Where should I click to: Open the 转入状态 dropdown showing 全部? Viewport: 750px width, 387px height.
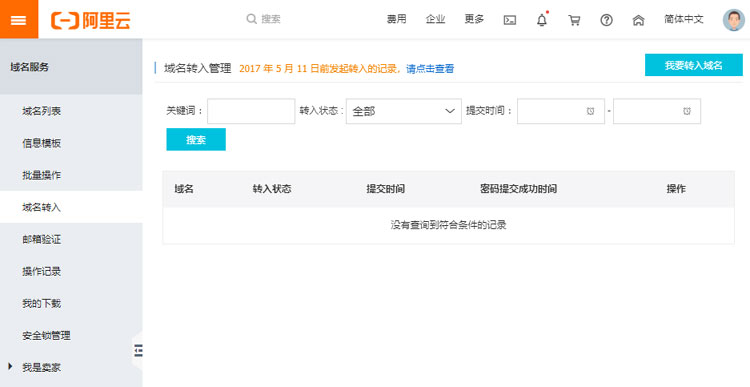(404, 111)
